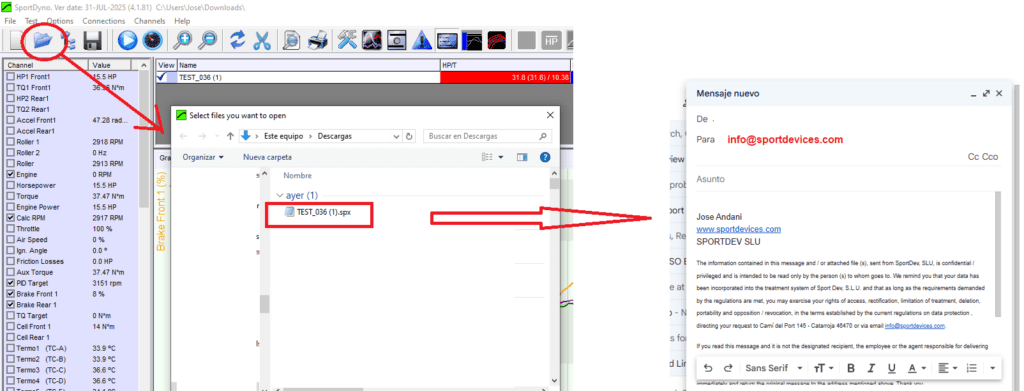
Task: Open the Sans Serif font dropdown
Action: click(774, 368)
